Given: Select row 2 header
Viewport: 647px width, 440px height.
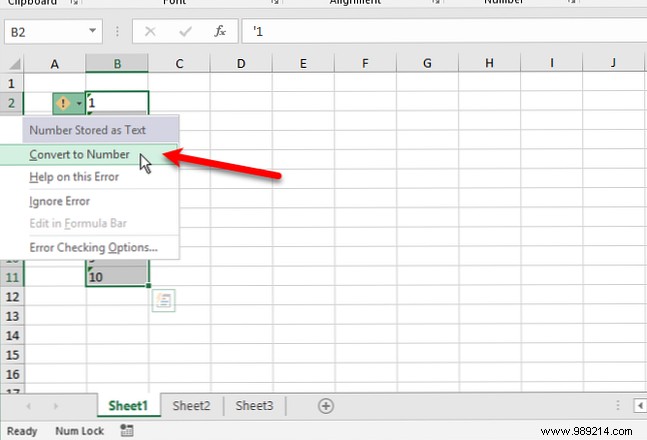Looking at the screenshot, I should [12, 102].
